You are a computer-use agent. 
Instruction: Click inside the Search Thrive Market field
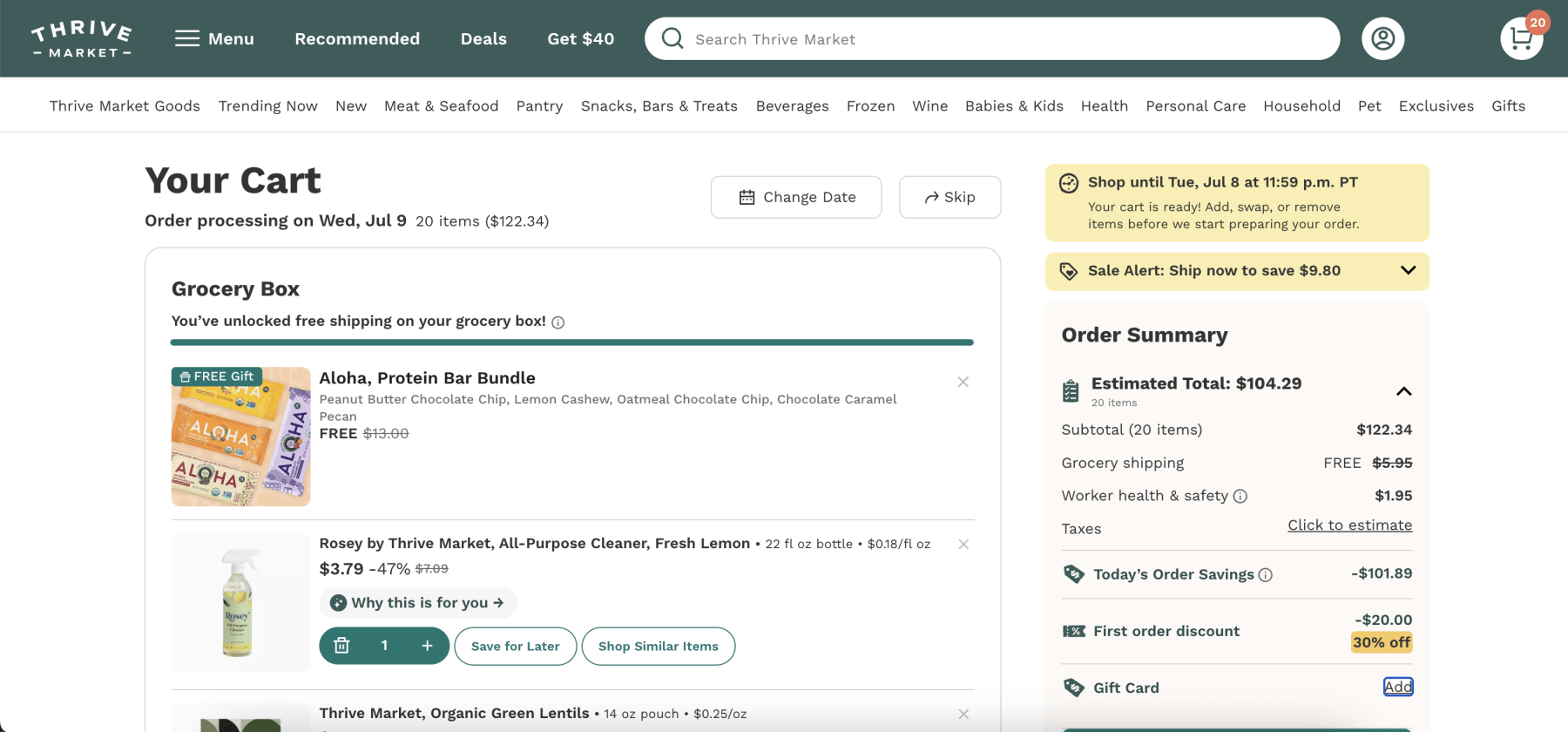(x=992, y=38)
